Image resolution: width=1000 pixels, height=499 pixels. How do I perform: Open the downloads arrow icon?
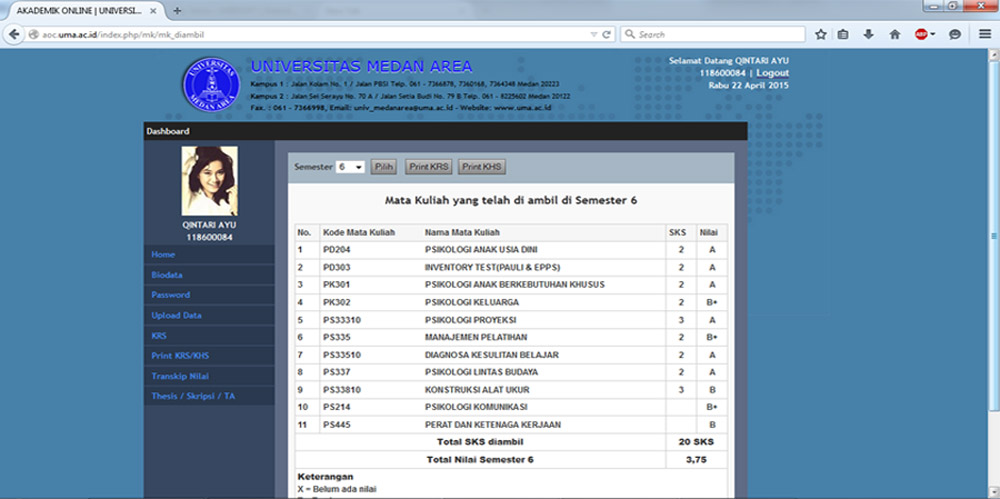868,34
